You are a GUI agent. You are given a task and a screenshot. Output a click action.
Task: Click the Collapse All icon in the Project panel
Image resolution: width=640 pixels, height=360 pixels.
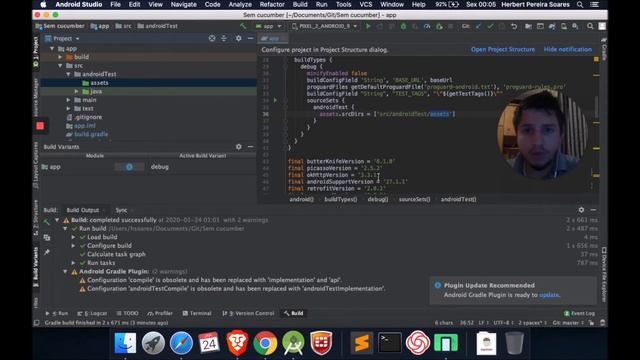[x=224, y=38]
